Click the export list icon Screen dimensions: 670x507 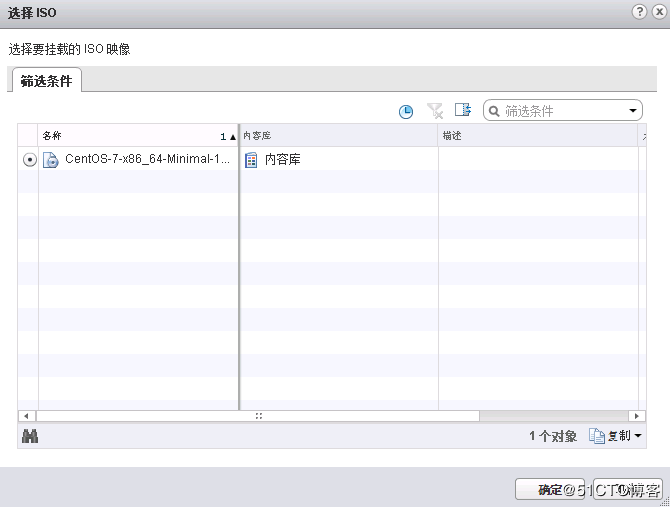point(462,111)
